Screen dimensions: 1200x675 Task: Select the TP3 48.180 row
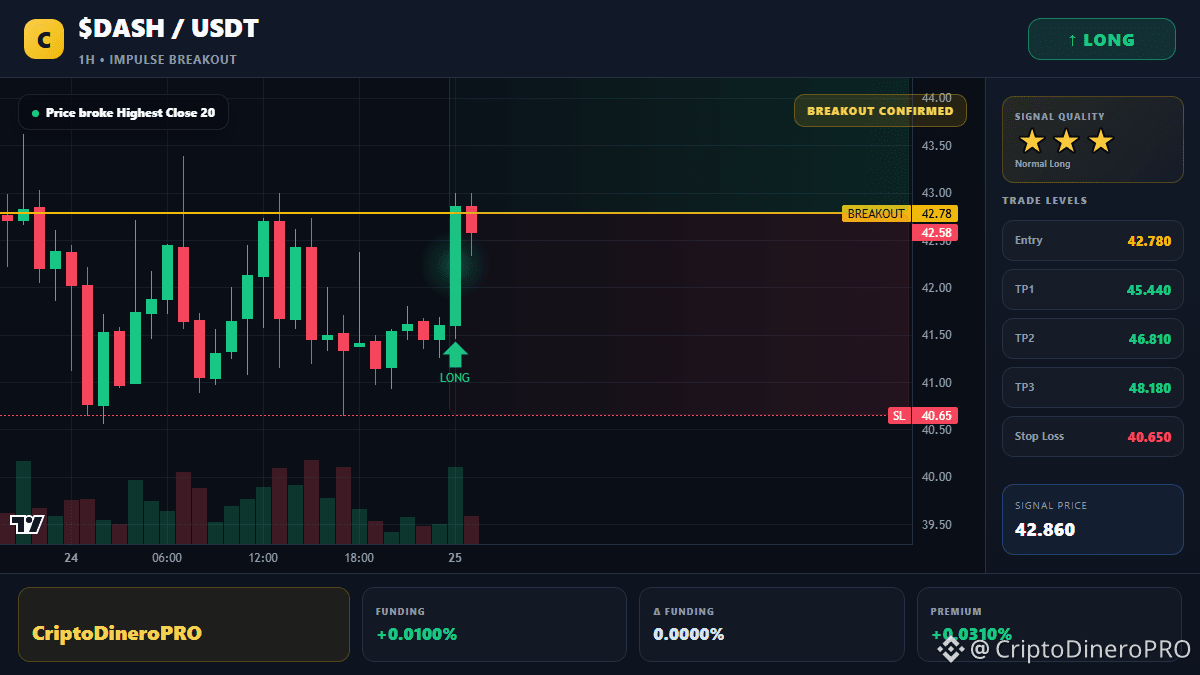1093,388
